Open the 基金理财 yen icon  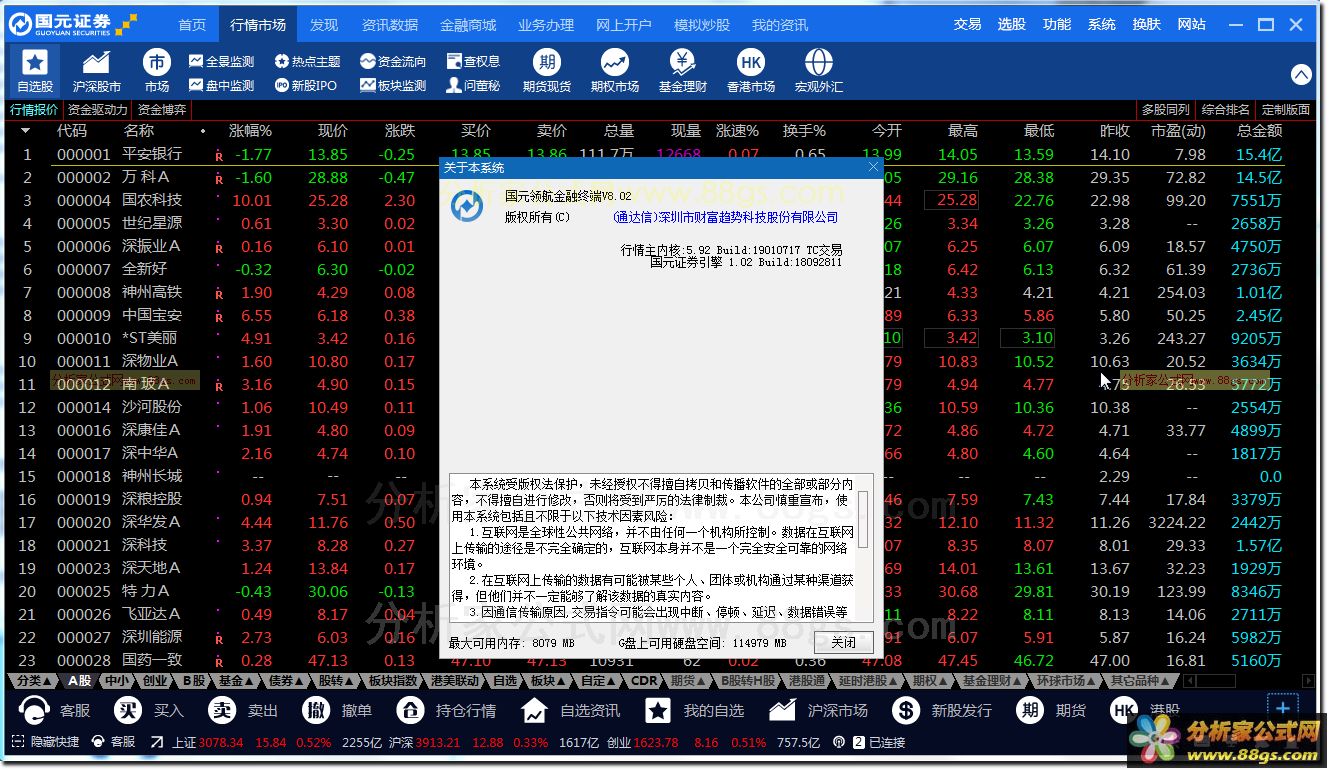click(683, 71)
